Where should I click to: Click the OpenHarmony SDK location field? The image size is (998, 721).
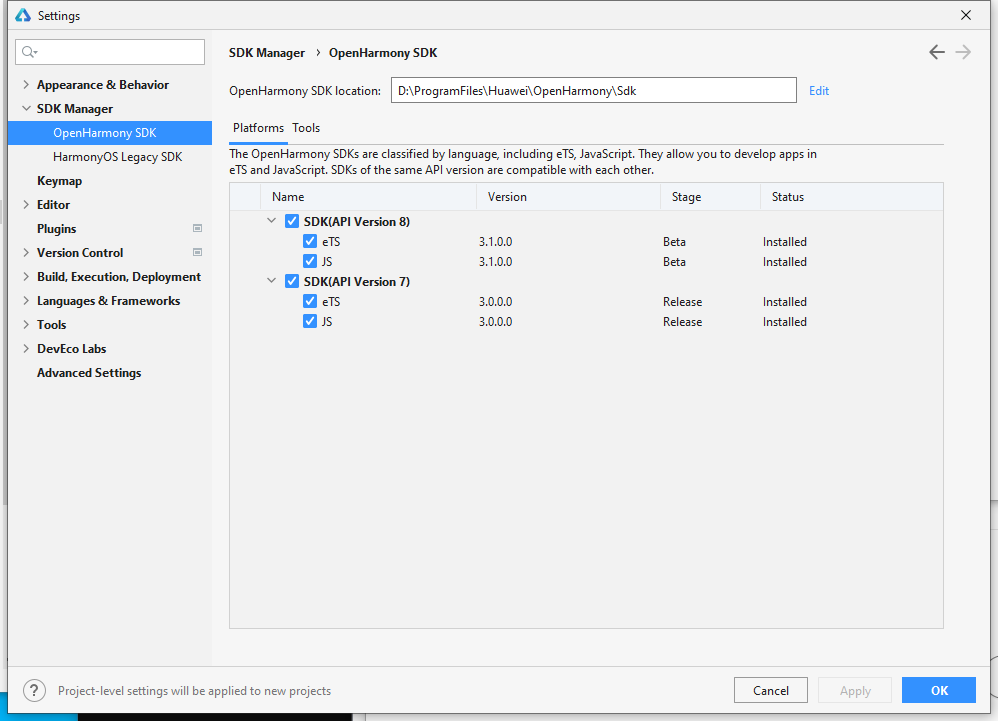pos(594,90)
